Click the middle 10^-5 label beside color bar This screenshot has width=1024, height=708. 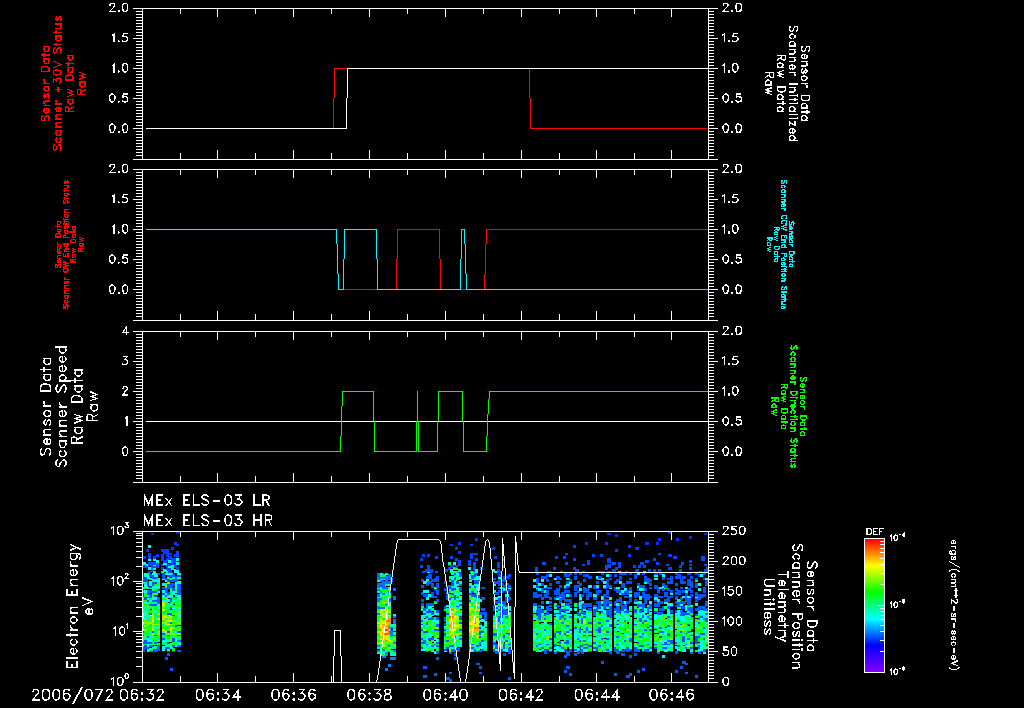(x=898, y=605)
